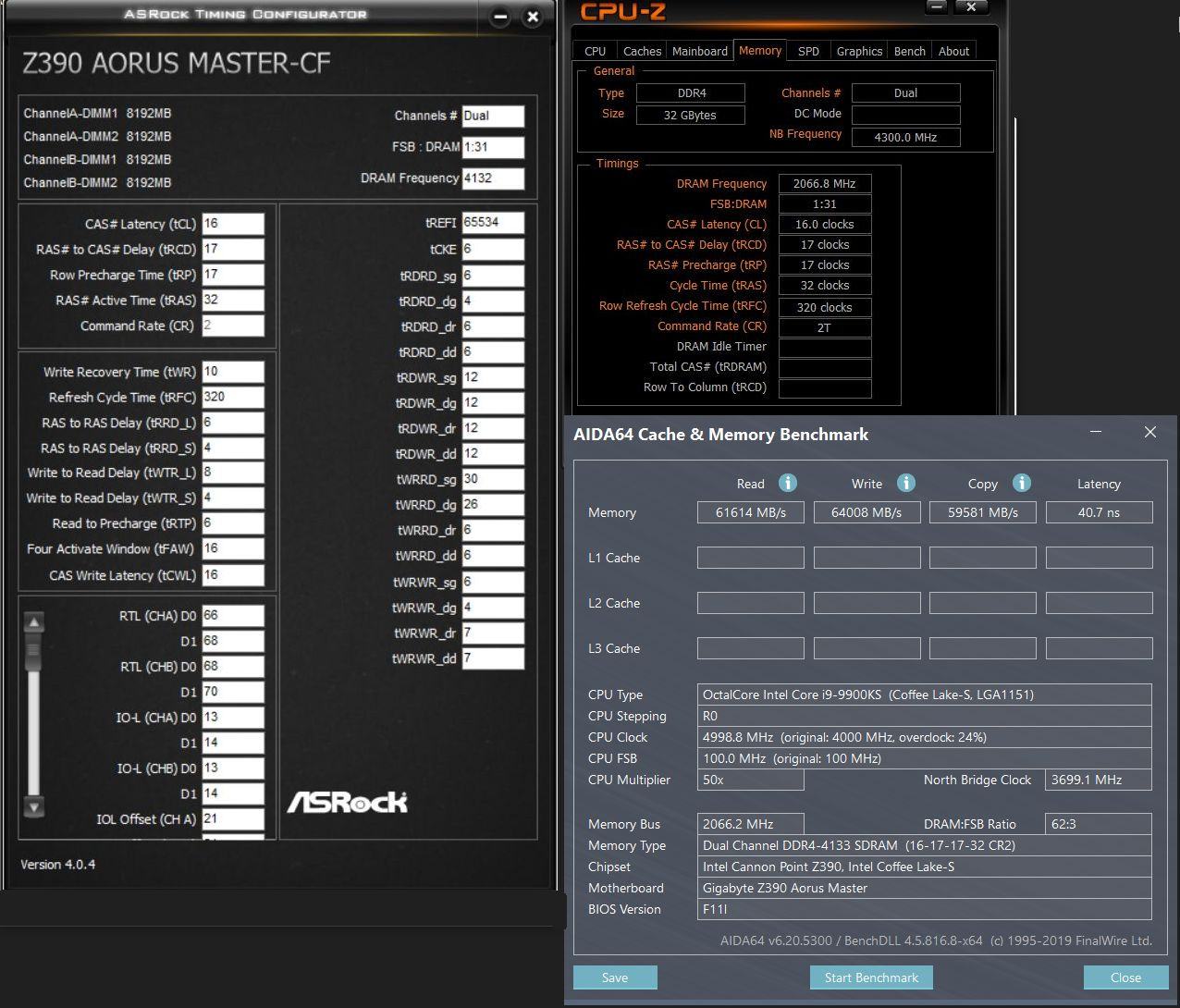
Task: Click the CPU Type value in AIDA64
Action: [x=925, y=695]
